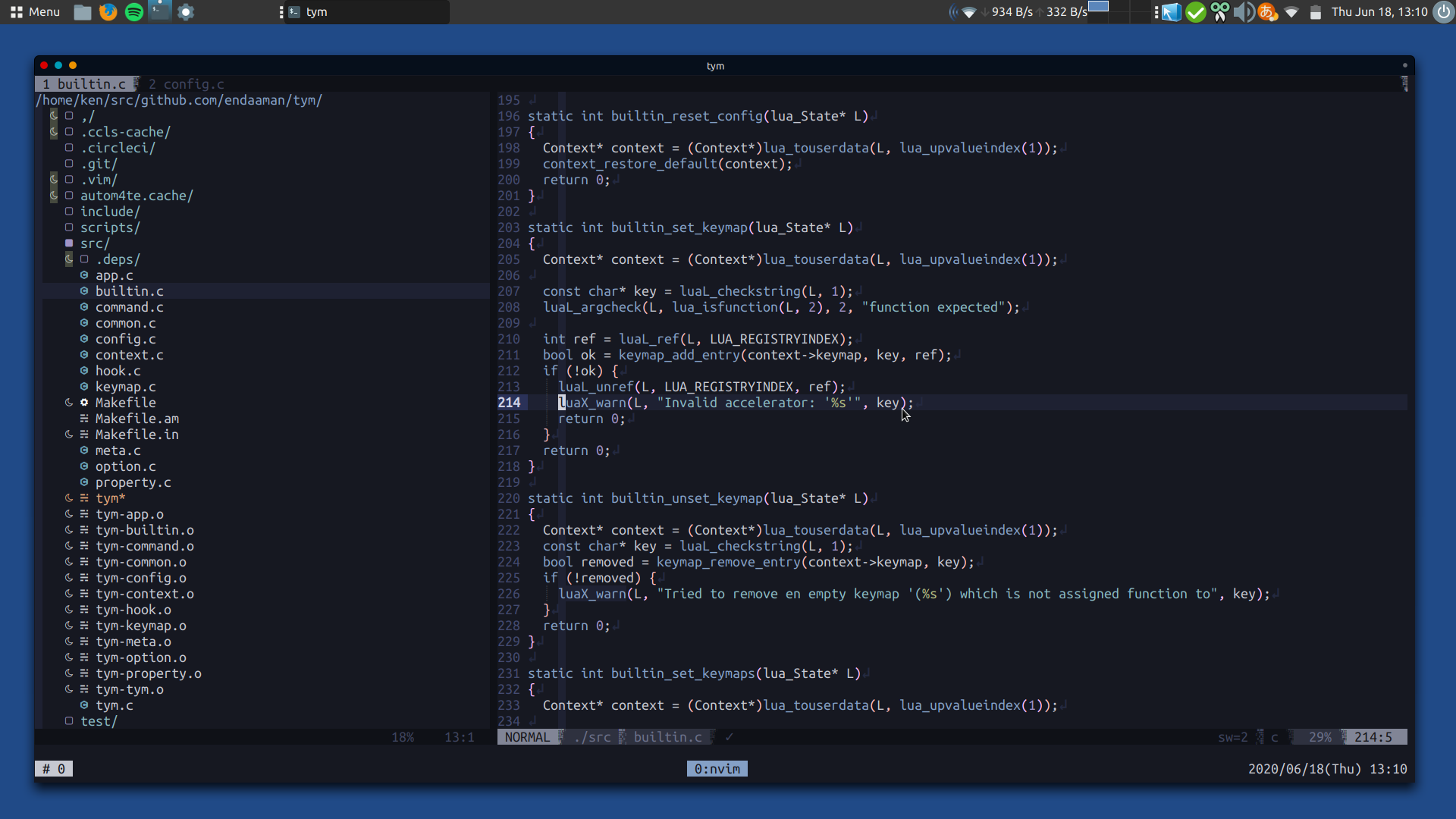Select the tym window in the taskbar

[x=367, y=12]
